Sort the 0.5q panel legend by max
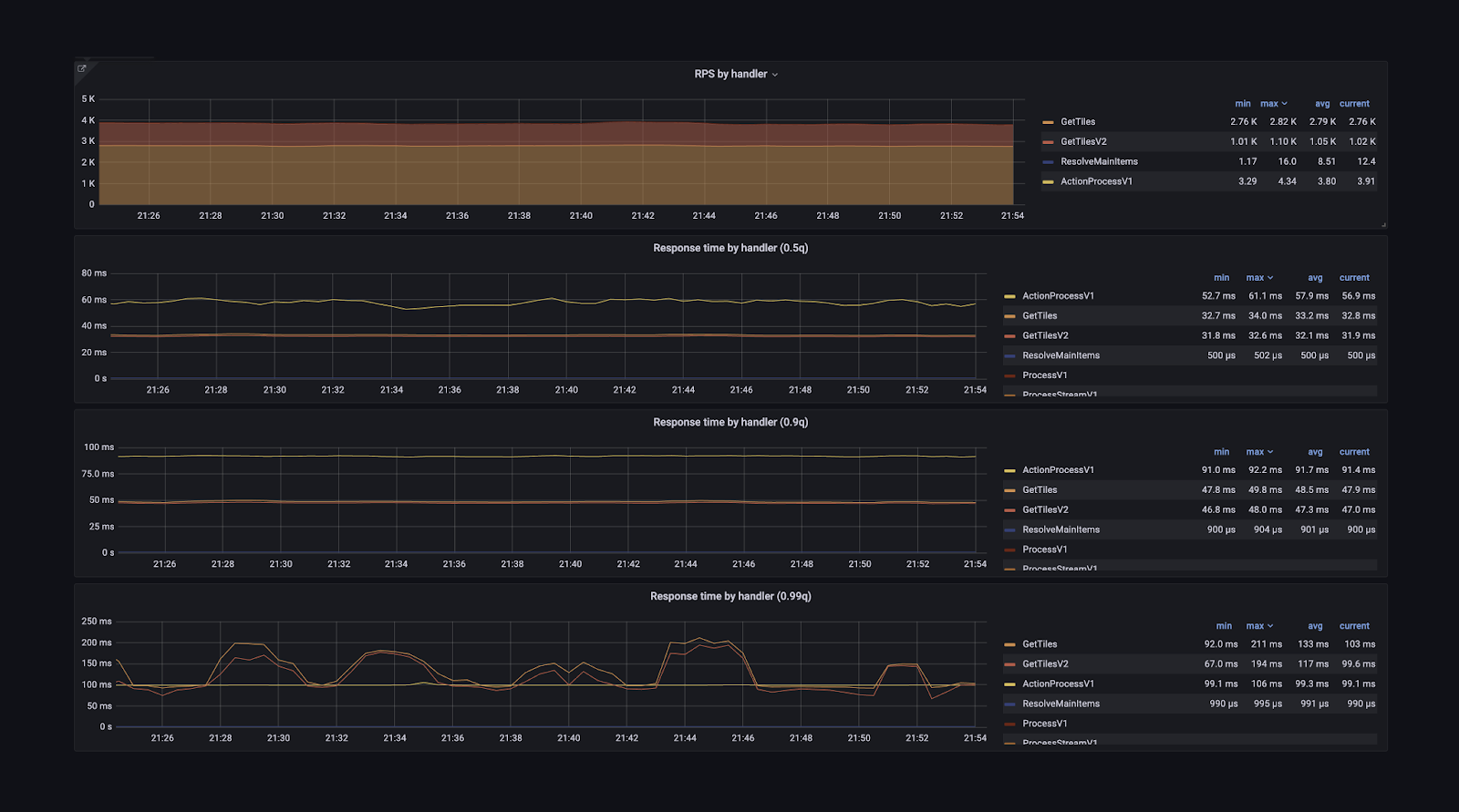 click(x=1259, y=278)
